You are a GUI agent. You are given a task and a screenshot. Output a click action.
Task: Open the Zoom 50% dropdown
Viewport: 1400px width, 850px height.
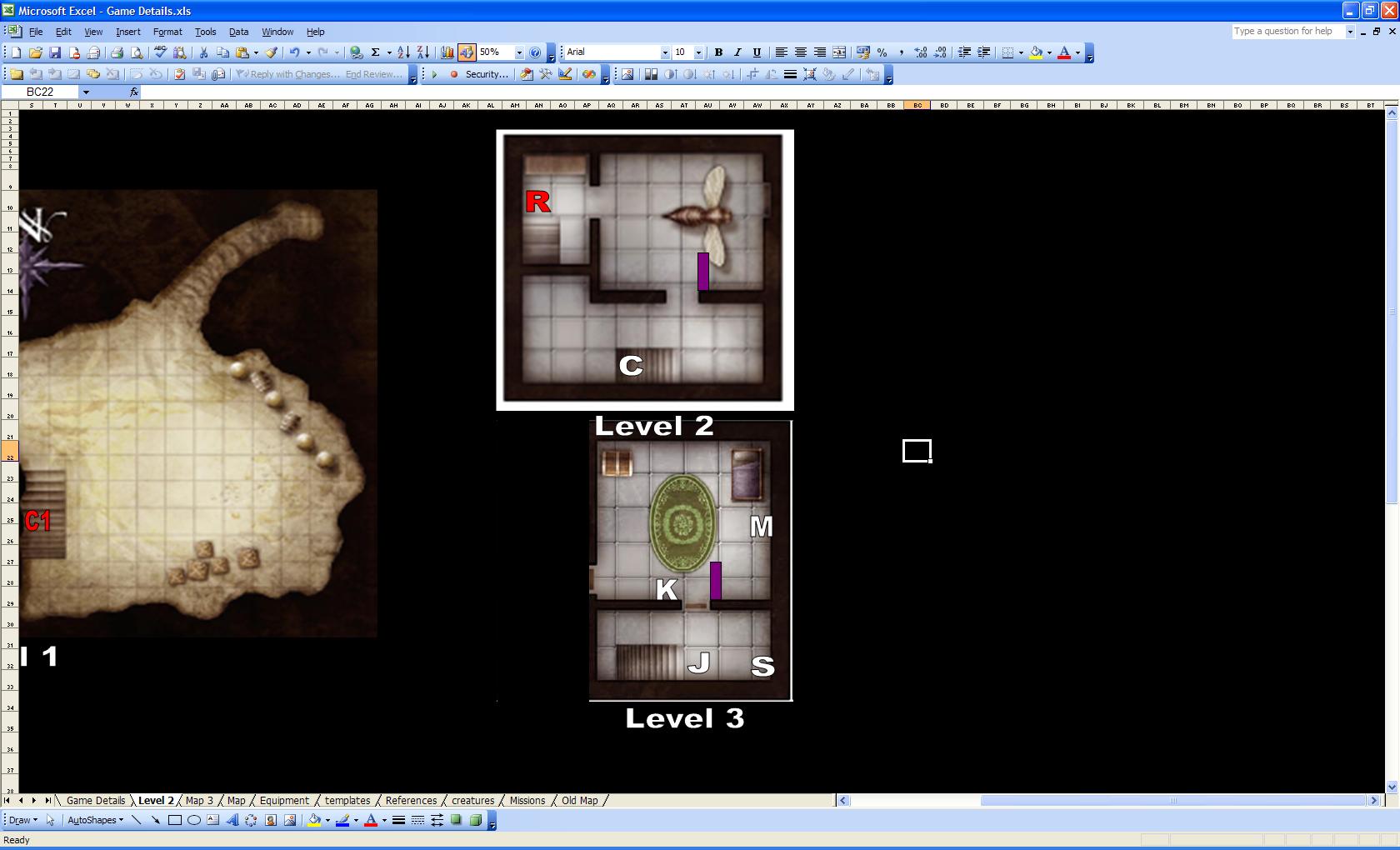pos(519,52)
